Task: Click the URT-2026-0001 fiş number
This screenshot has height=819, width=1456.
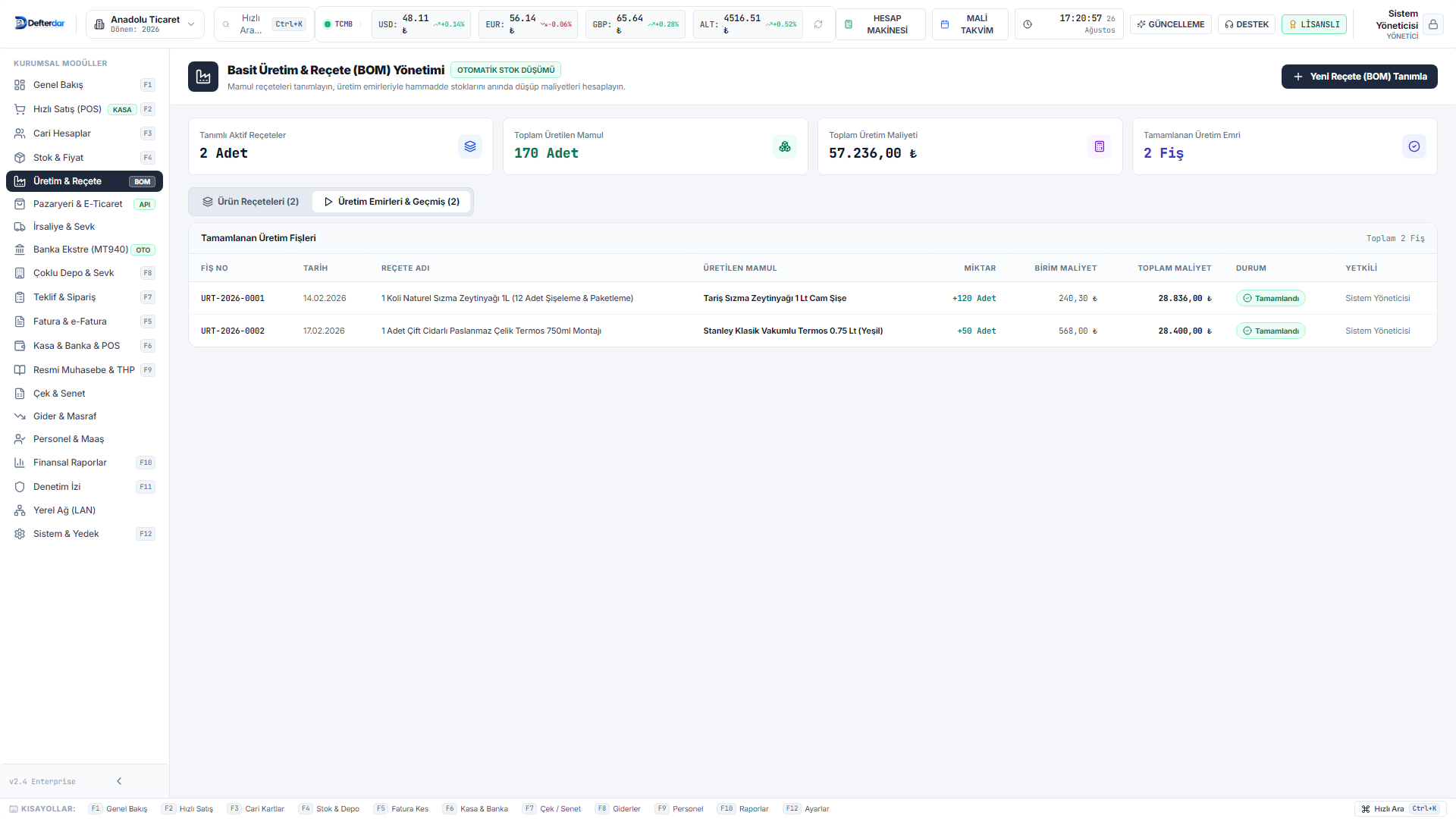Action: pyautogui.click(x=233, y=299)
